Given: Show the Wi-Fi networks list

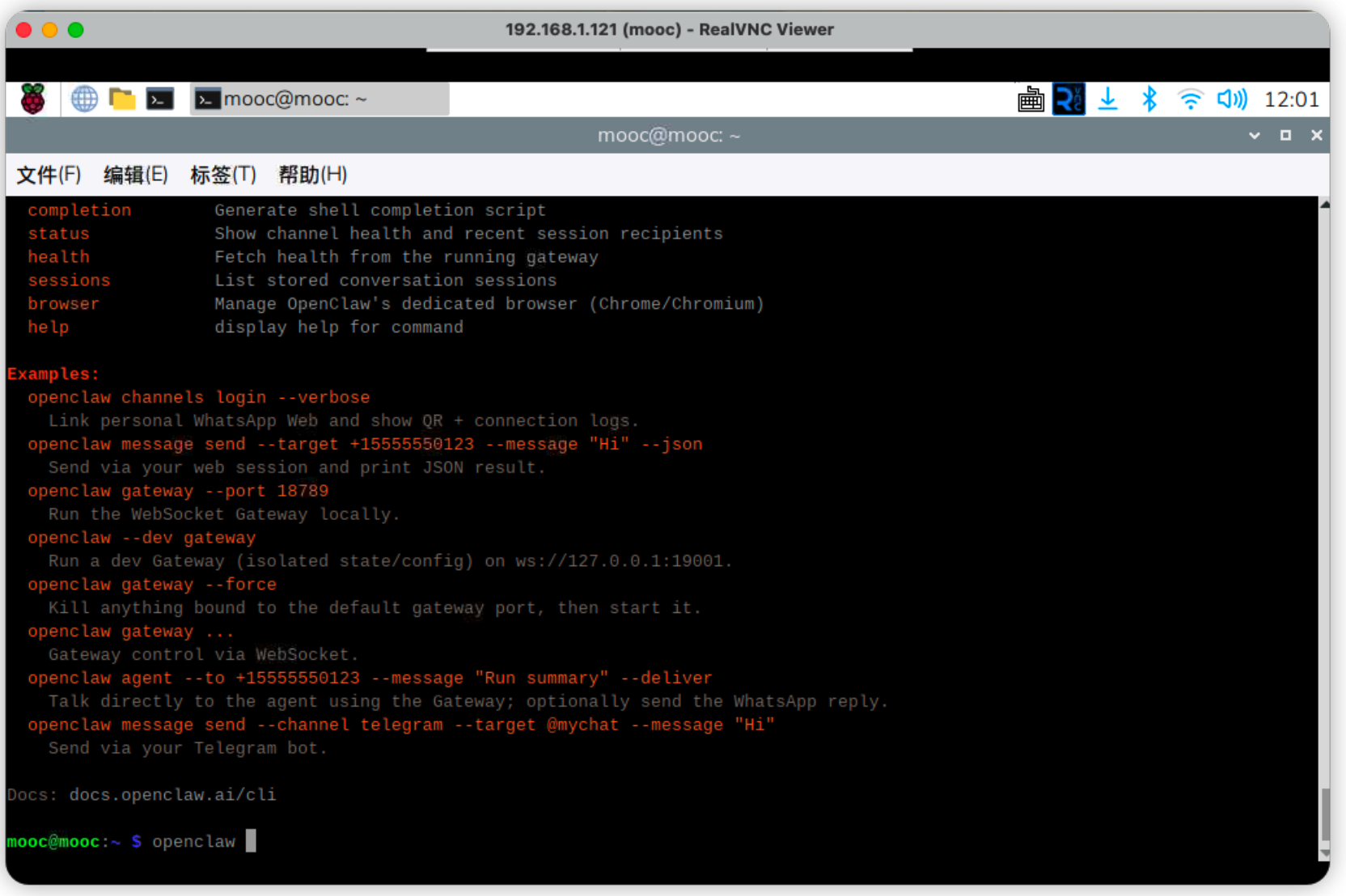Looking at the screenshot, I should click(x=1190, y=99).
